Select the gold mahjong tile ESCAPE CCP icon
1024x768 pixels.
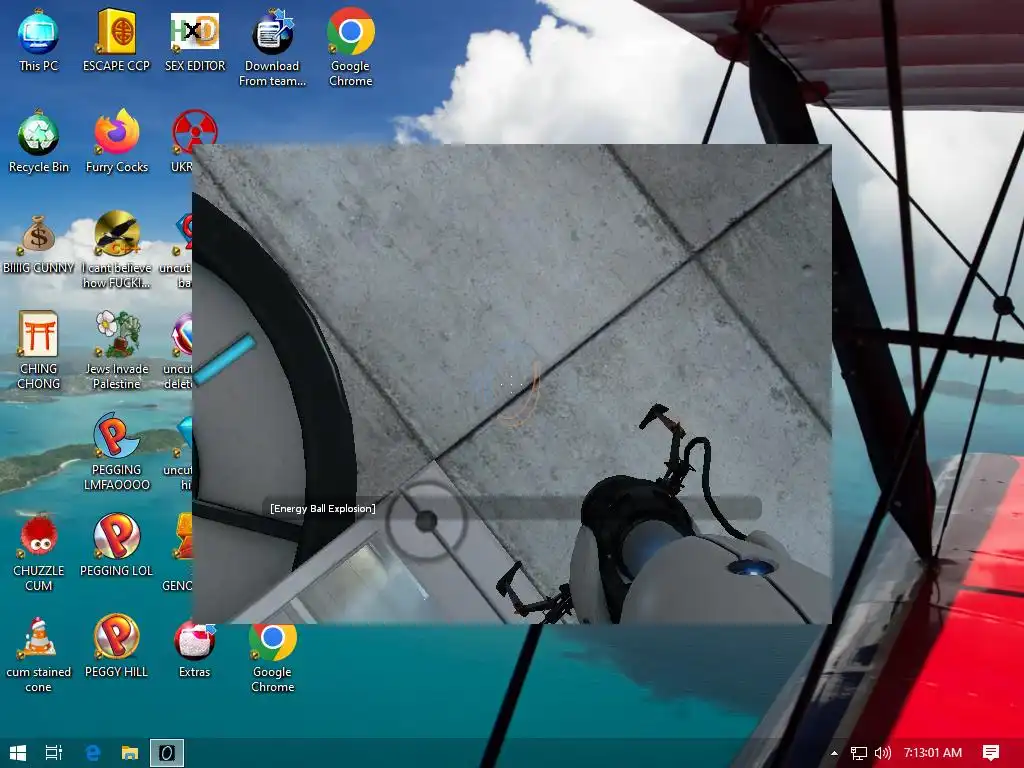point(116,40)
